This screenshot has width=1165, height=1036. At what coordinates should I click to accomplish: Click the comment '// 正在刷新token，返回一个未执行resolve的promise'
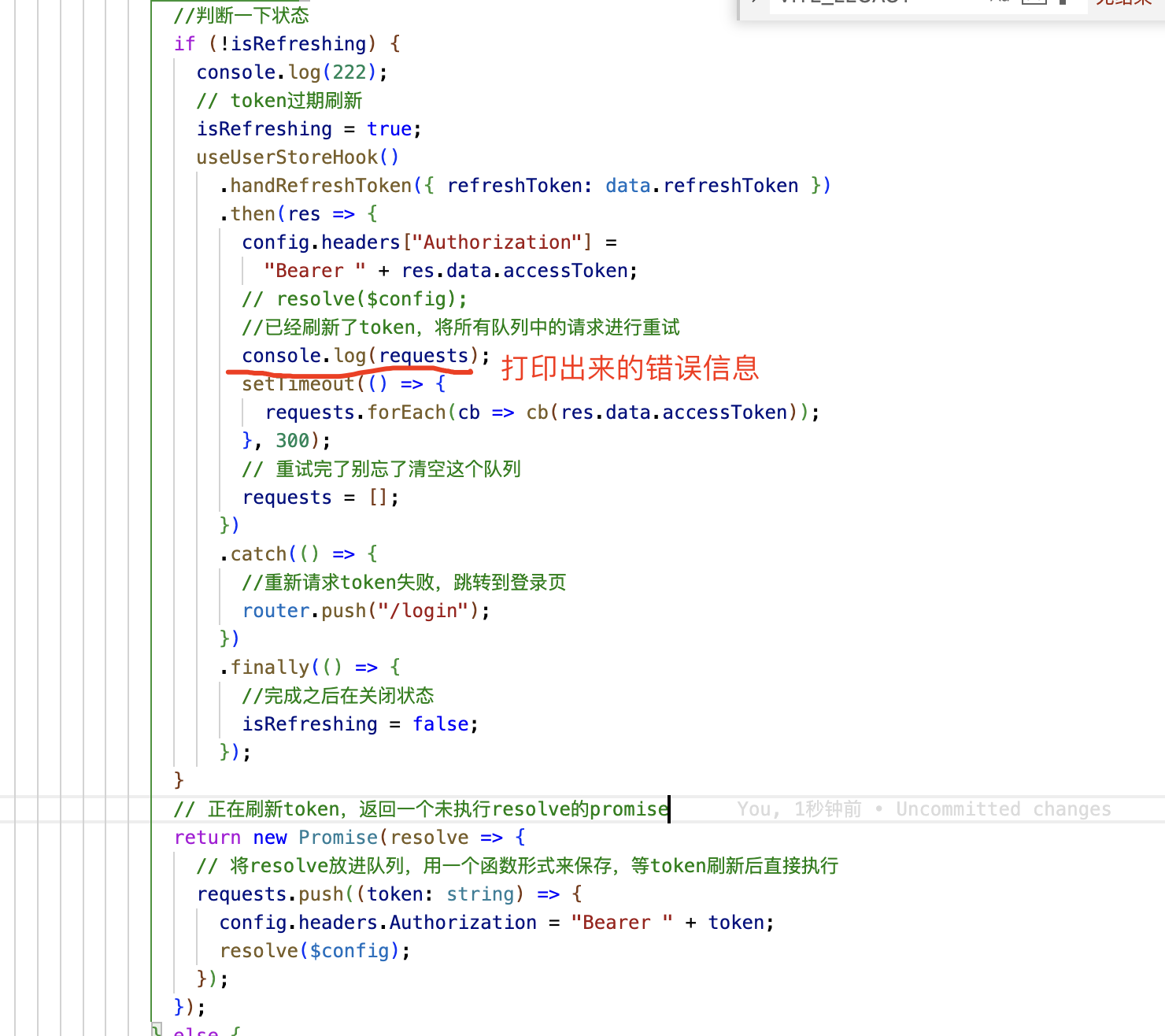[x=421, y=809]
